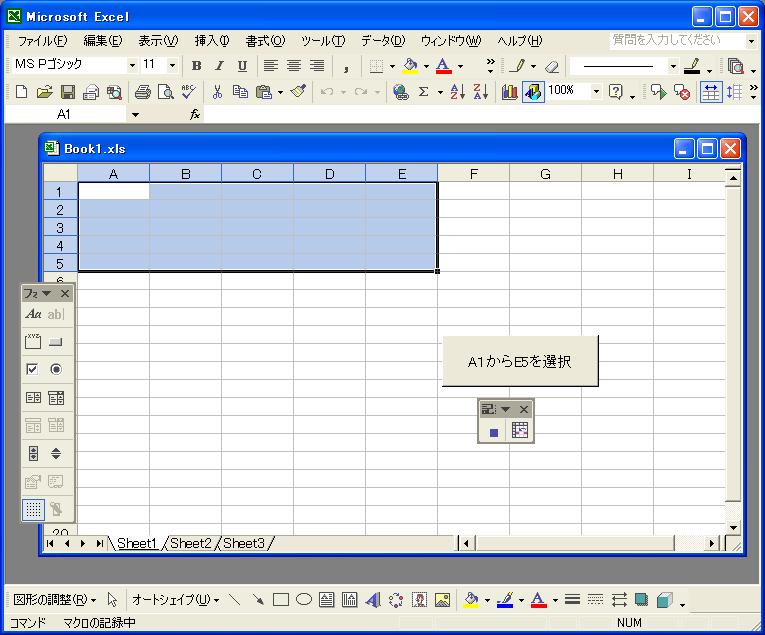The width and height of the screenshot is (765, 635).
Task: Open the Name Box dropdown arrow
Action: (x=136, y=115)
